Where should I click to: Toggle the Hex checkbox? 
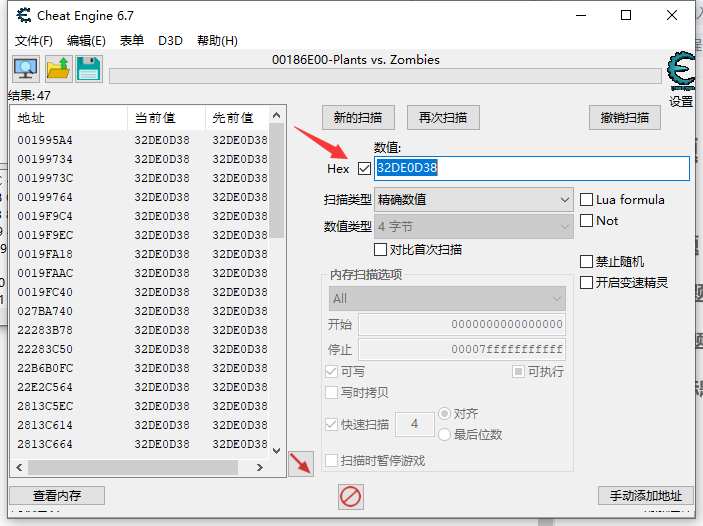[x=365, y=169]
